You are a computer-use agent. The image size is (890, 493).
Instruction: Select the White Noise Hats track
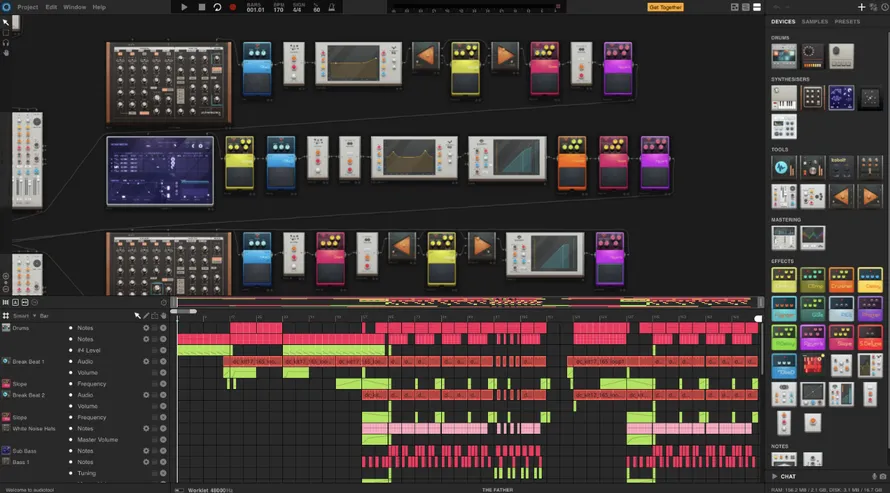pyautogui.click(x=33, y=428)
